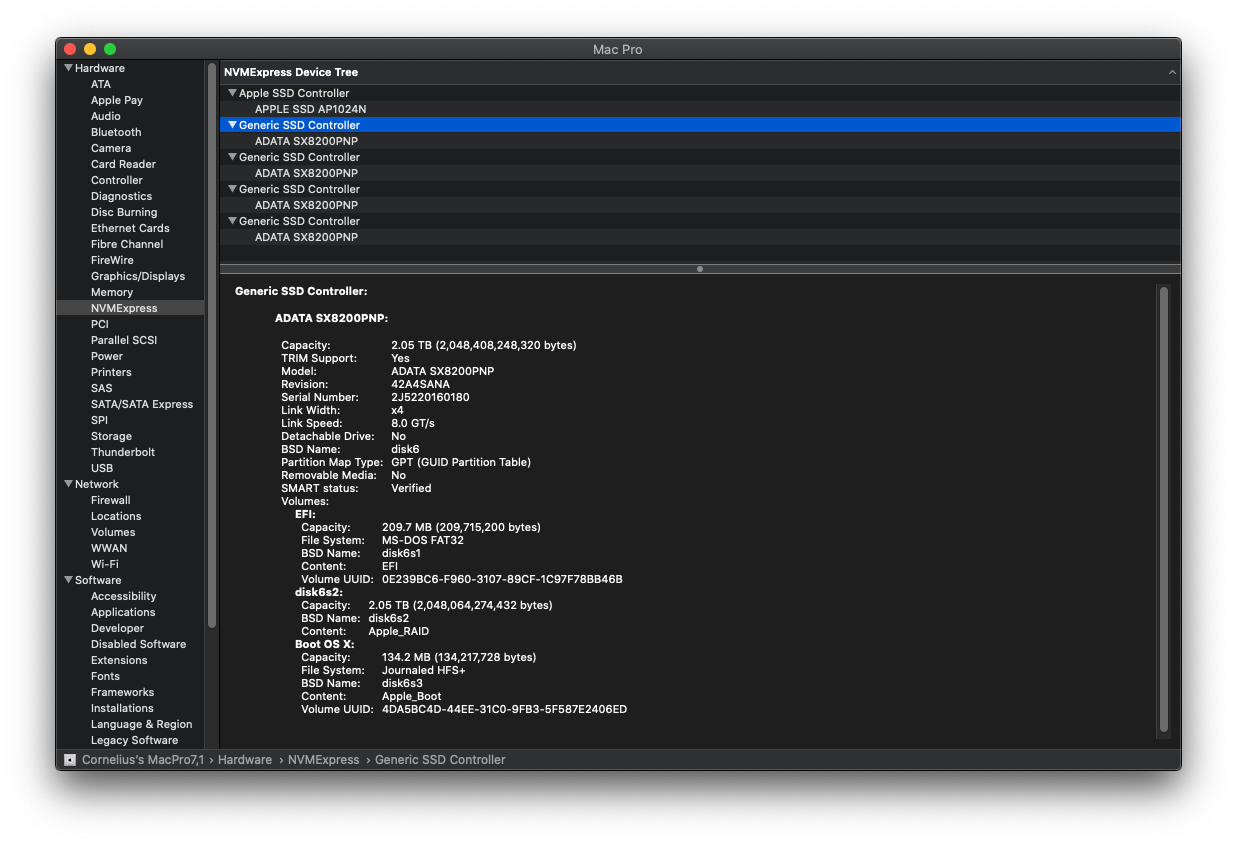Open USB hardware category

click(102, 468)
